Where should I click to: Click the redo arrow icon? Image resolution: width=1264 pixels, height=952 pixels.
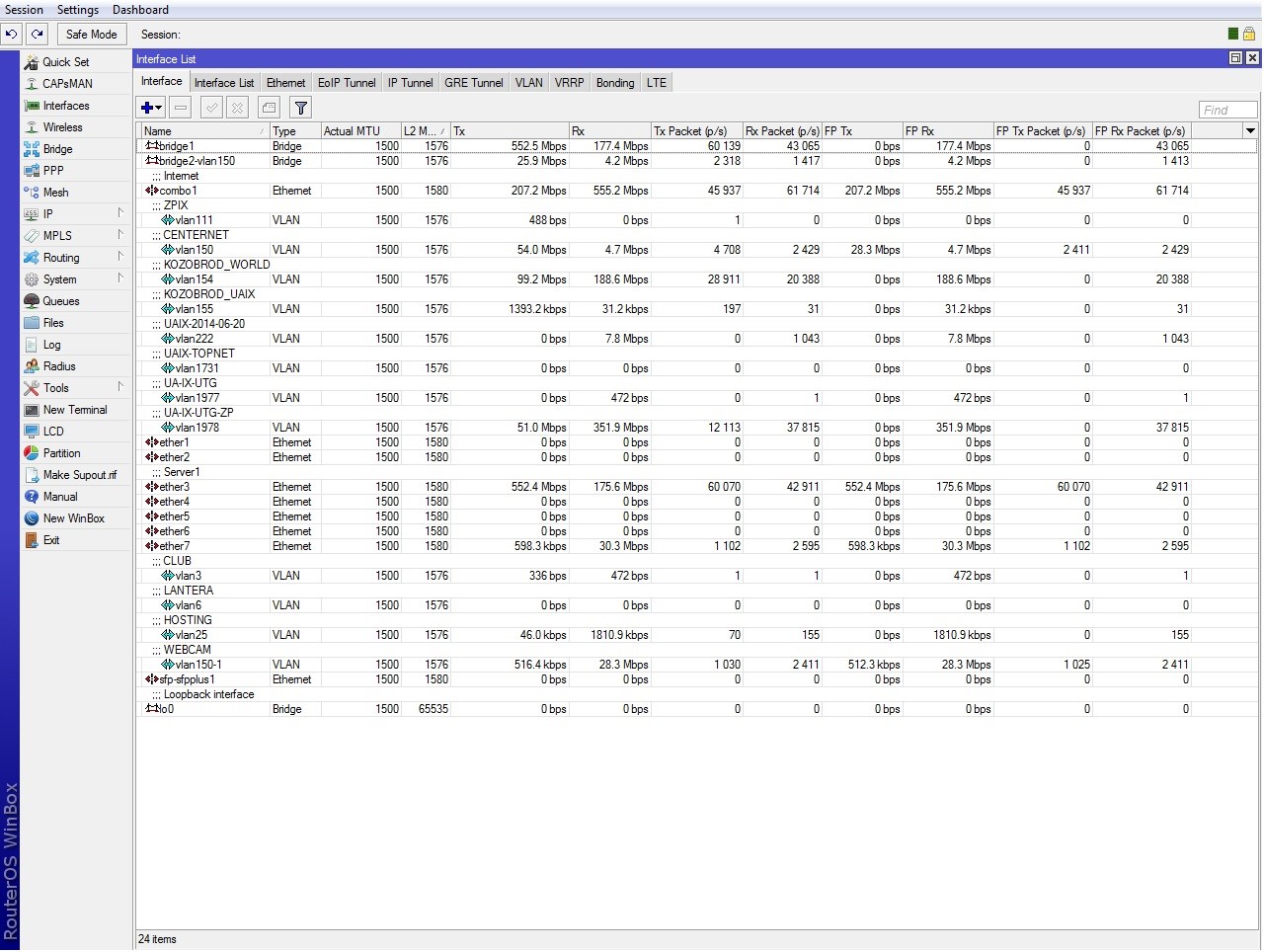(x=38, y=34)
